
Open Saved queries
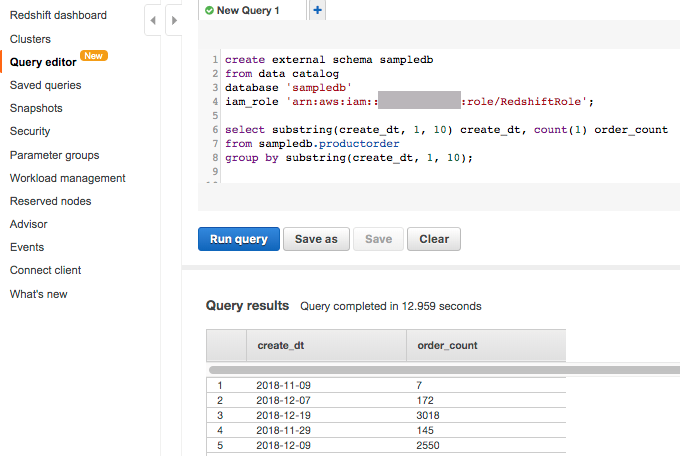[46, 85]
